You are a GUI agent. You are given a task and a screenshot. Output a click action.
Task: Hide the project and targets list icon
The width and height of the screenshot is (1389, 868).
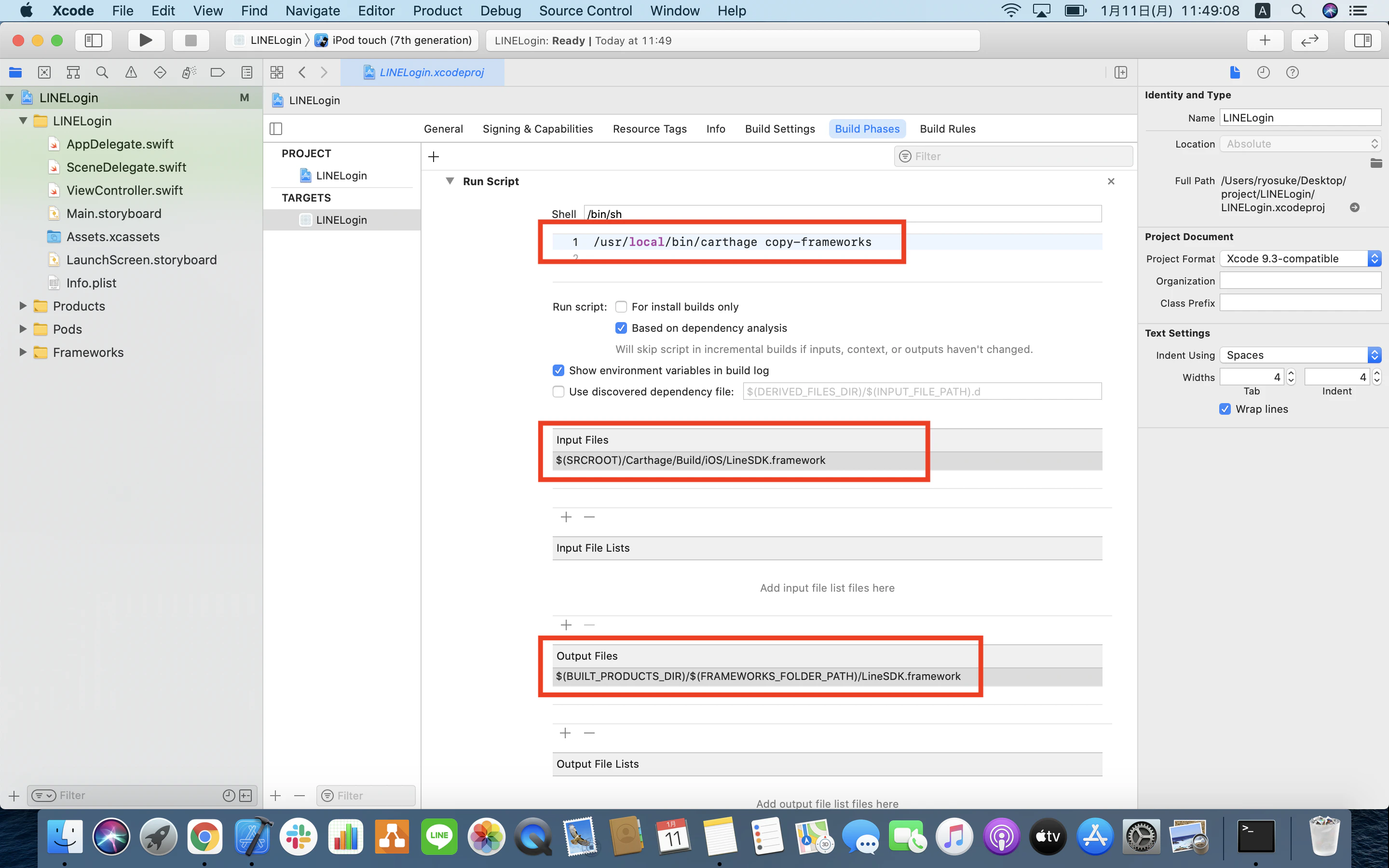pyautogui.click(x=276, y=129)
